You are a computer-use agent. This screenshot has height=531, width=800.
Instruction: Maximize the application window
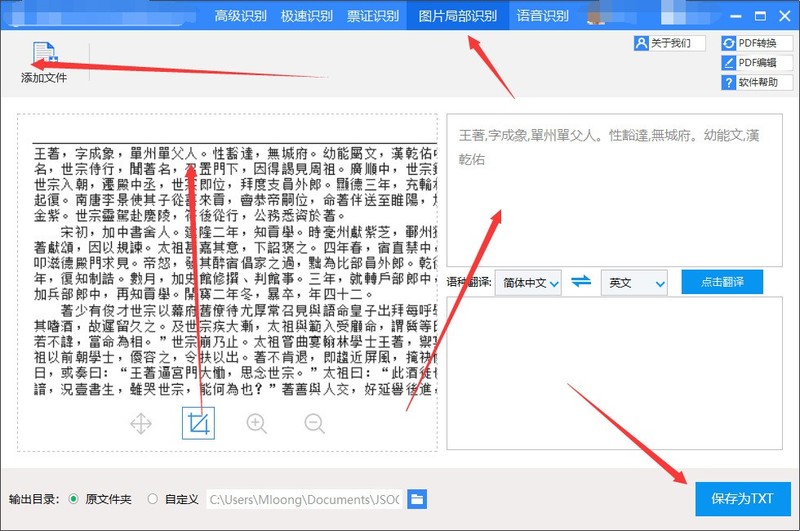[760, 16]
